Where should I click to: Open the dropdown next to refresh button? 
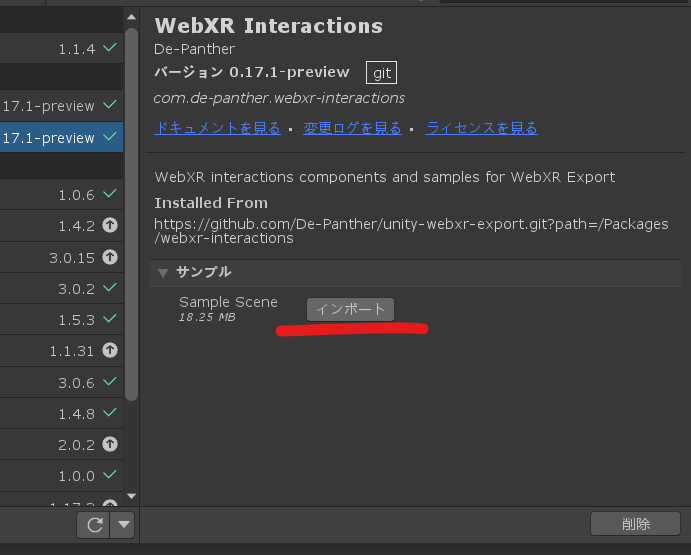click(123, 525)
